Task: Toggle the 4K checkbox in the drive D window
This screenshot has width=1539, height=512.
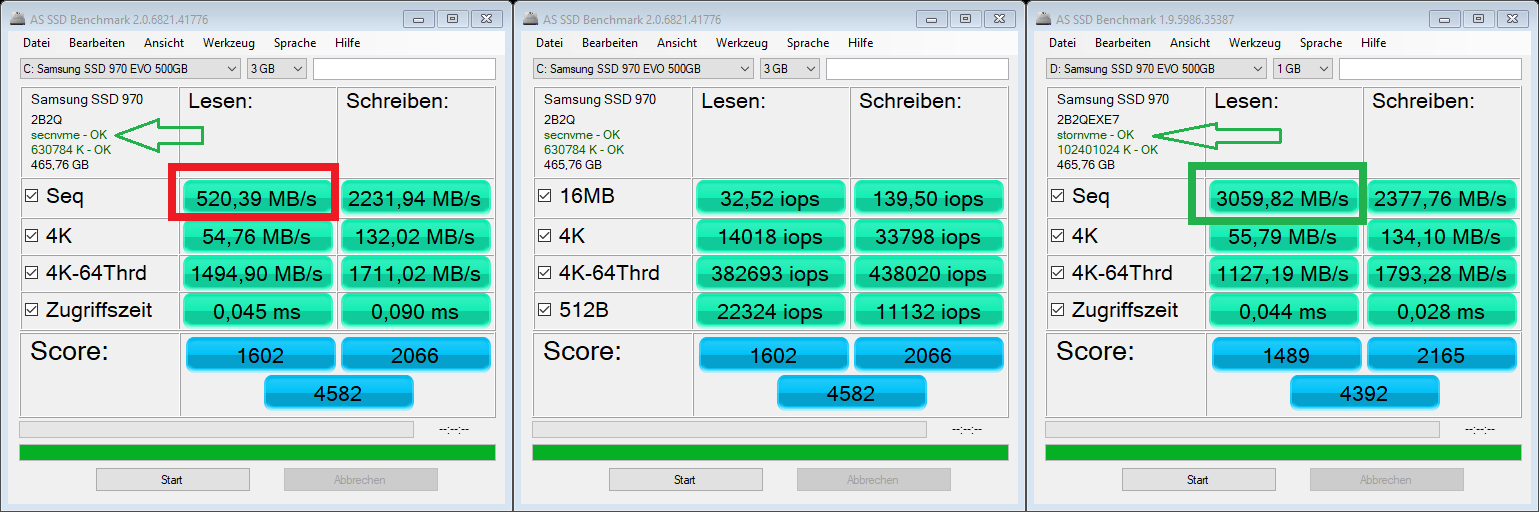Action: click(x=1057, y=236)
